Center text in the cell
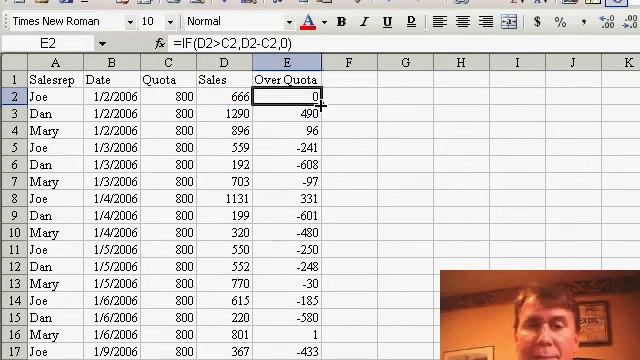The width and height of the screenshot is (640, 360). [462, 22]
